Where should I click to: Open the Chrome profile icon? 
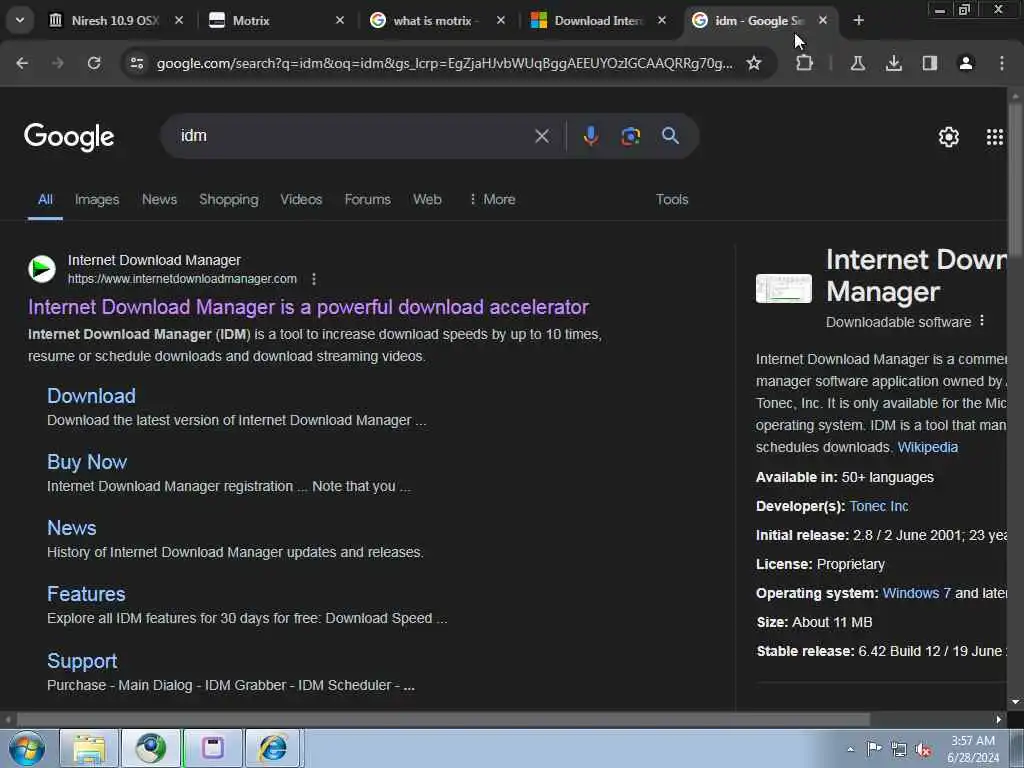pos(965,63)
